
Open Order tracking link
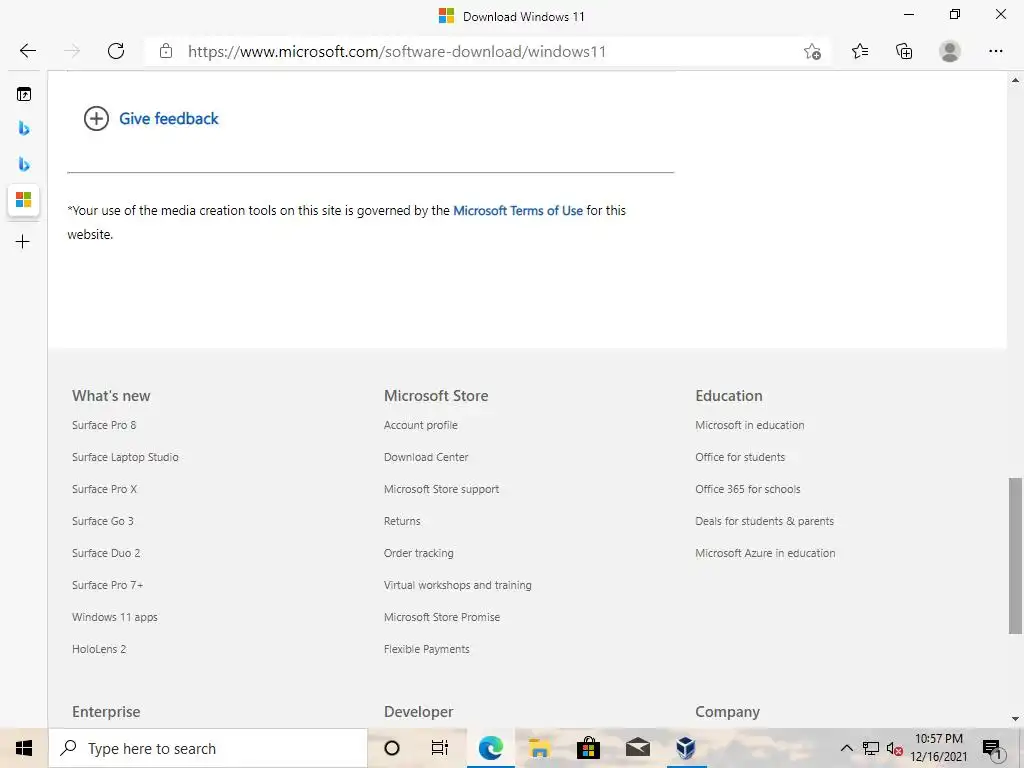coord(419,553)
